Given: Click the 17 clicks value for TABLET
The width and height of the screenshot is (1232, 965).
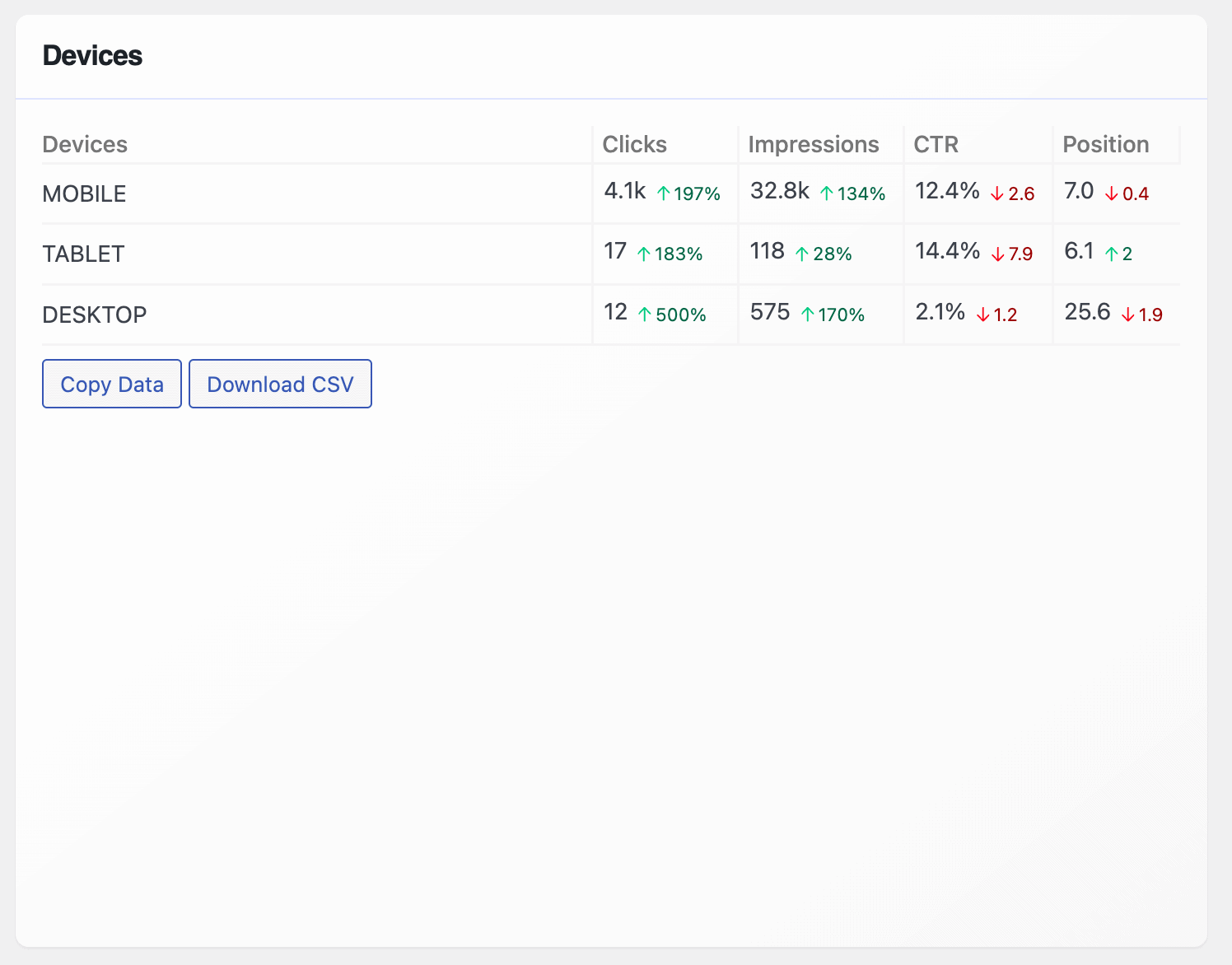Looking at the screenshot, I should pos(615,251).
